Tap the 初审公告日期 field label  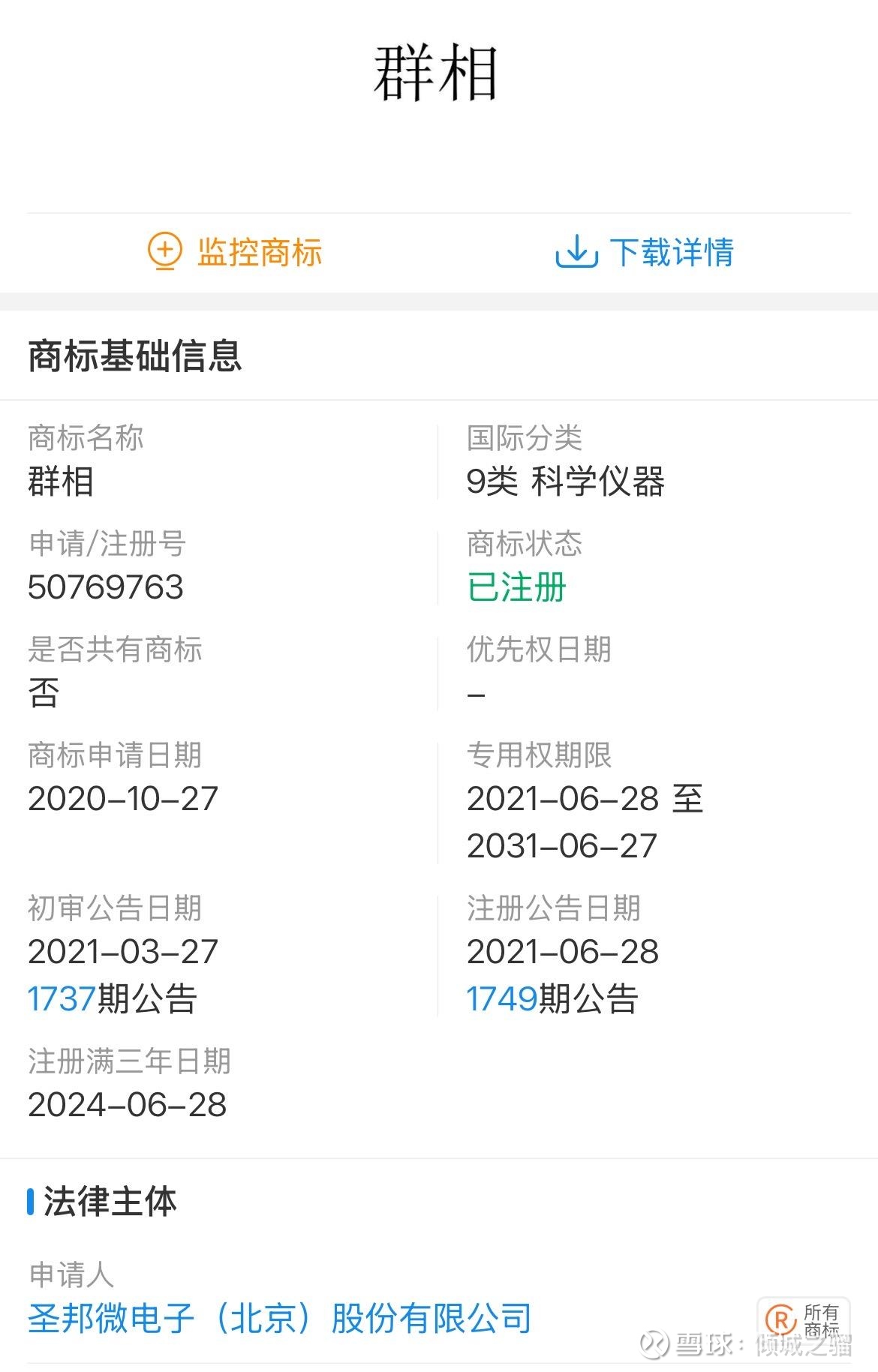click(115, 908)
